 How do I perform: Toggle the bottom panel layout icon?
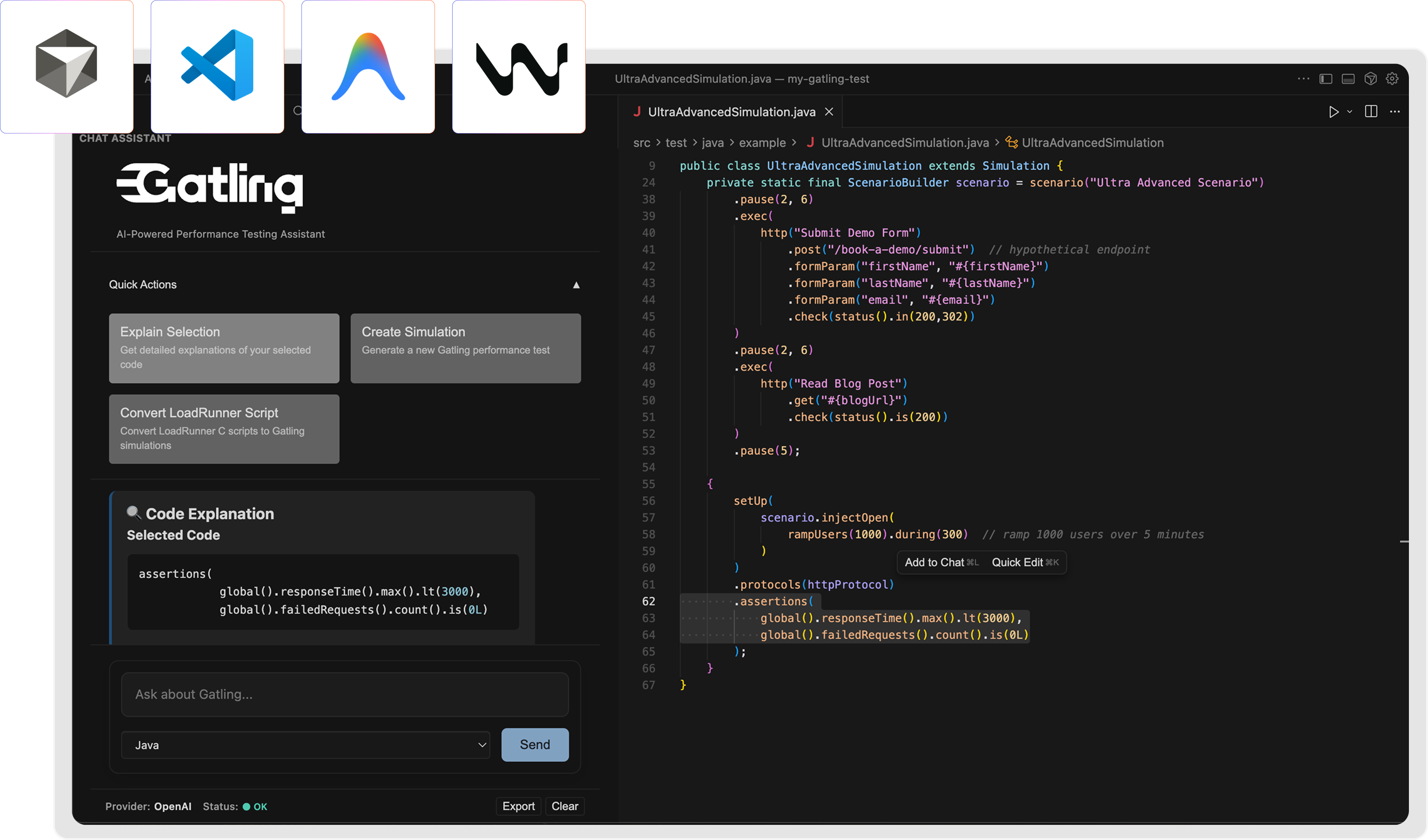(1348, 79)
